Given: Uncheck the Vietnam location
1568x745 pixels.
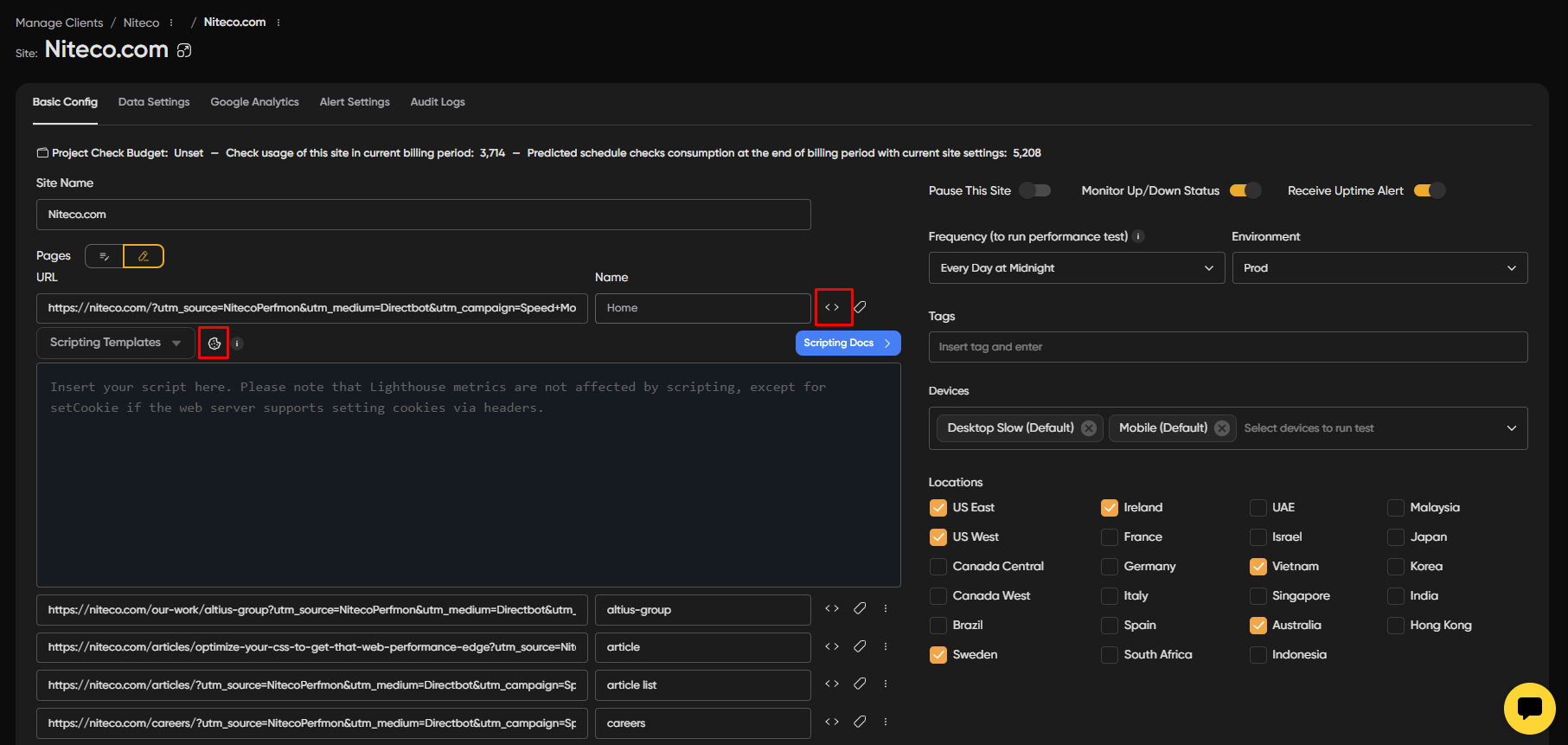Looking at the screenshot, I should coord(1258,567).
